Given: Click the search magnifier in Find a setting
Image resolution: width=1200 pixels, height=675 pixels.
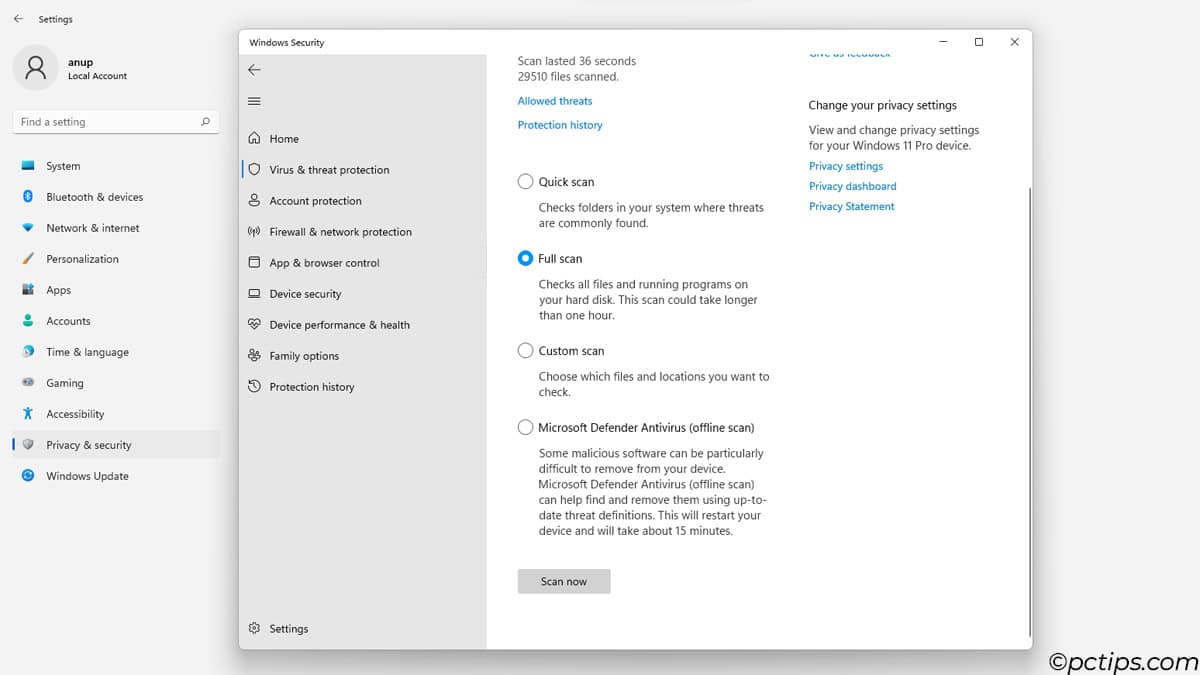Looking at the screenshot, I should pyautogui.click(x=205, y=122).
